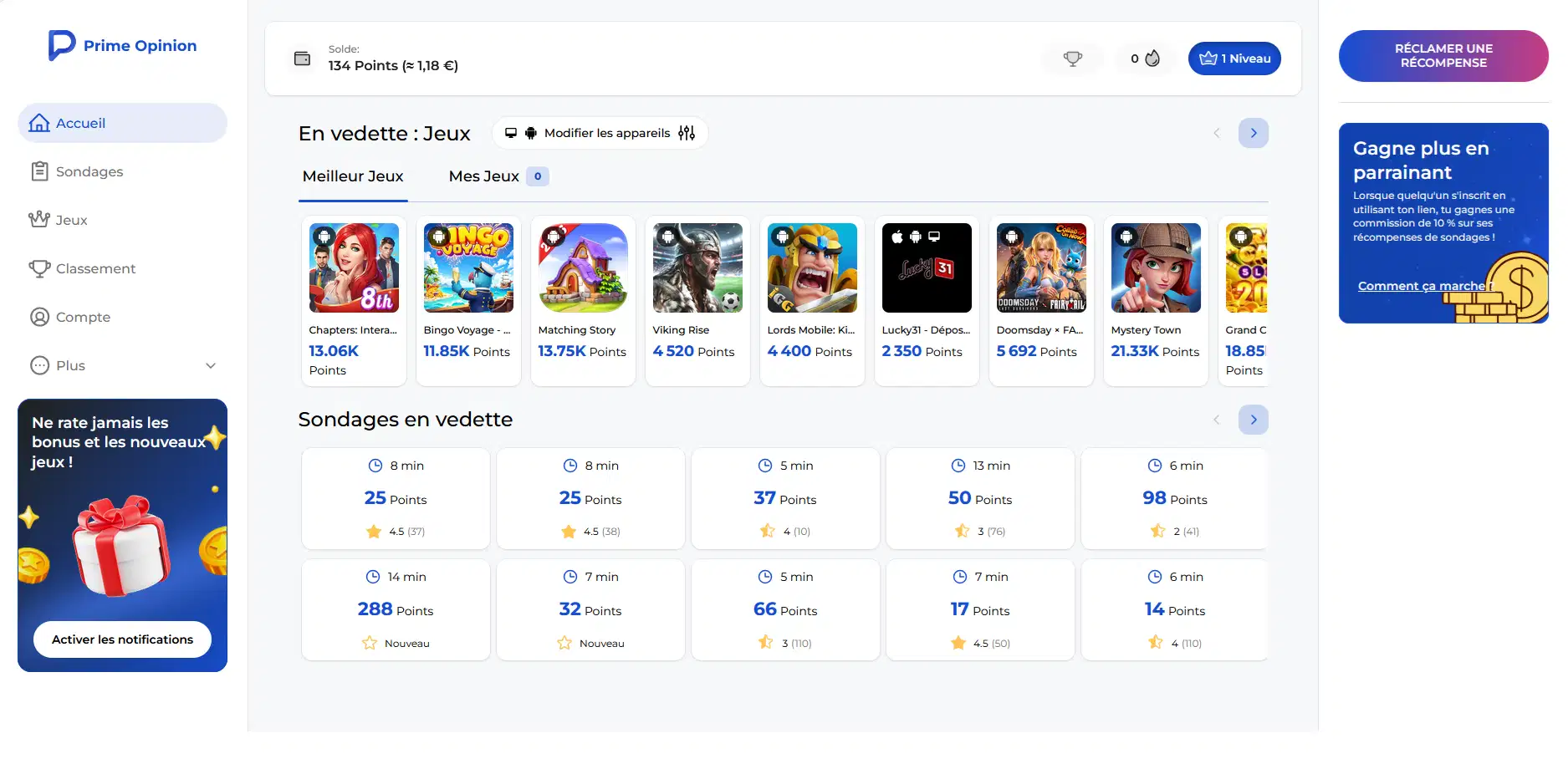Open Modifier les appareils filter
The image size is (1568, 764).
click(600, 133)
